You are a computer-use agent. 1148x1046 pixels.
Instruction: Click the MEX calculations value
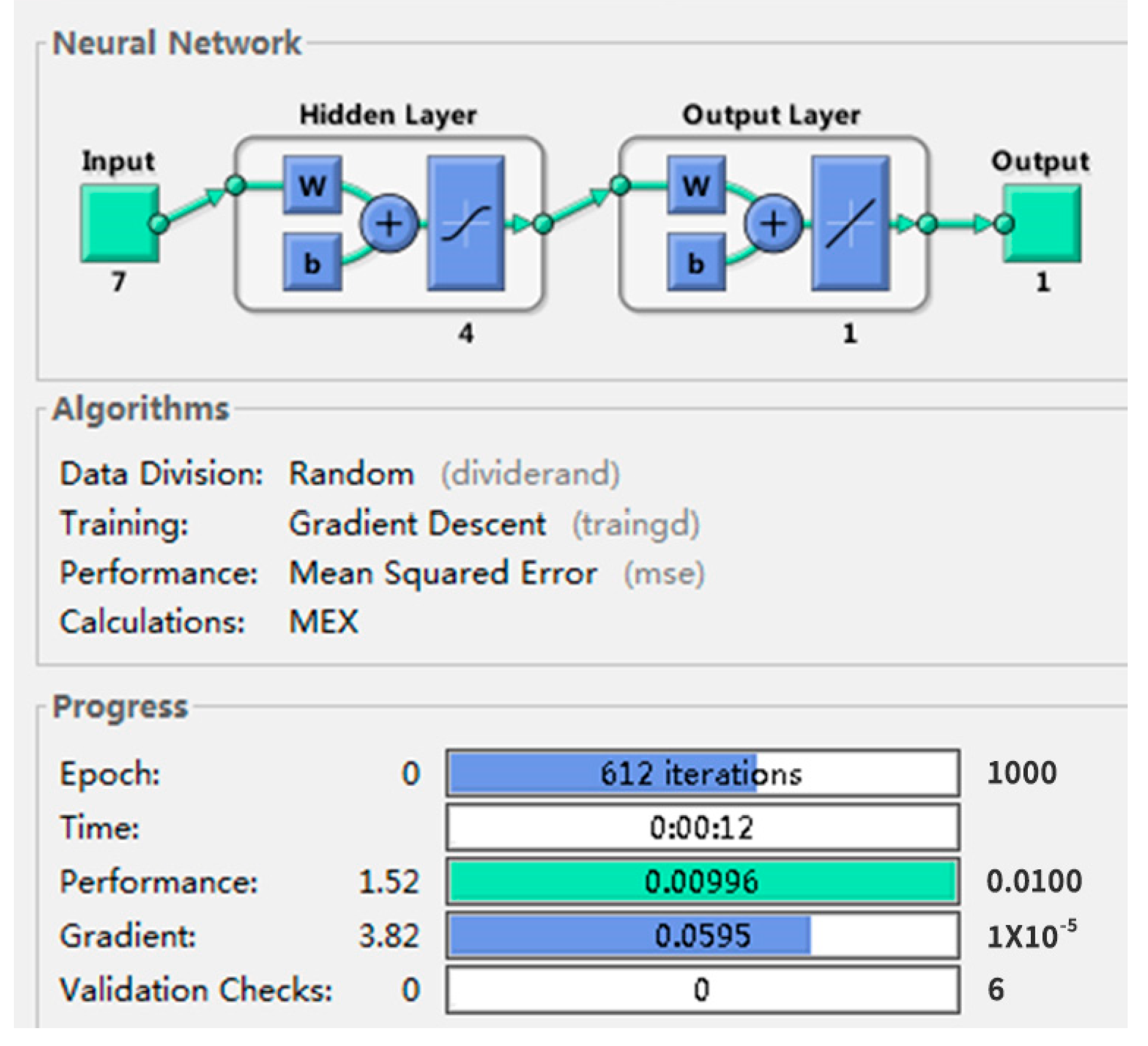[324, 622]
